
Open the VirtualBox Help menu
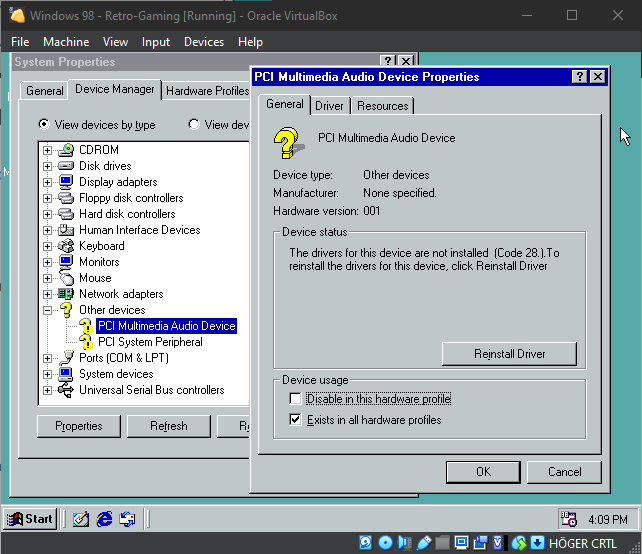(x=250, y=42)
